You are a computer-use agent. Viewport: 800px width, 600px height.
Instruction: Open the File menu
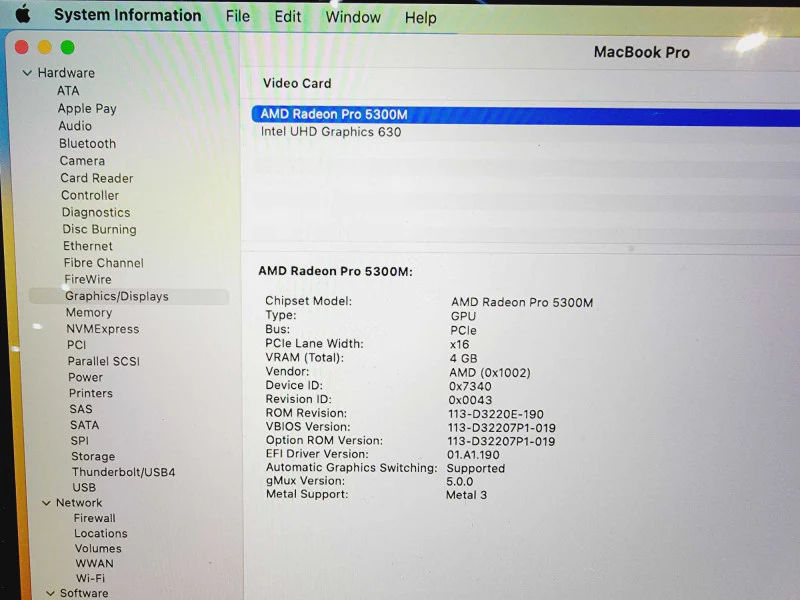pos(238,16)
